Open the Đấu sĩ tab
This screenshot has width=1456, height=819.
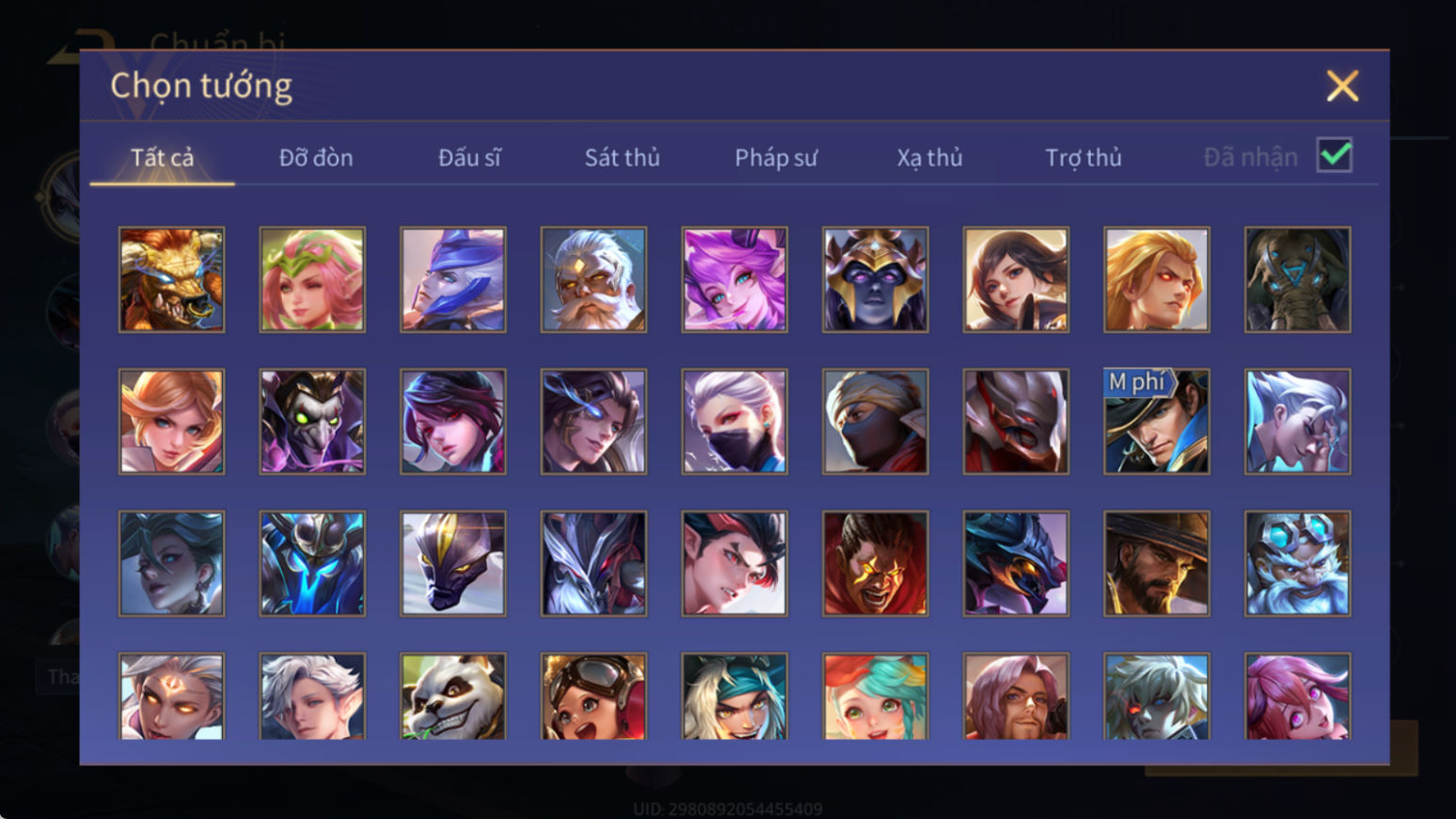(469, 158)
